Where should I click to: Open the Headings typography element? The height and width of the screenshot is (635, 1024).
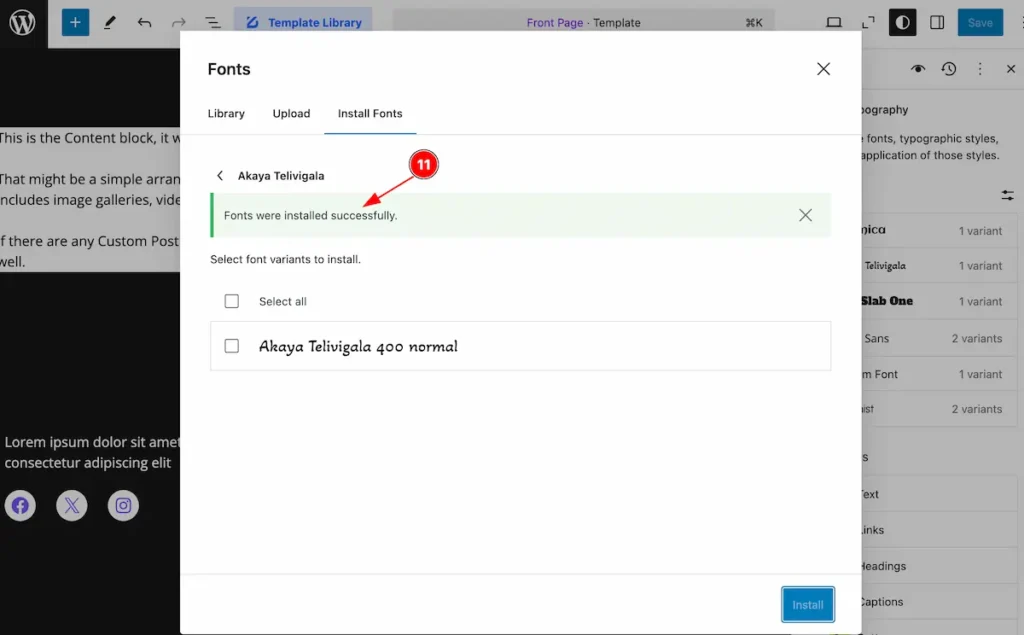(939, 566)
